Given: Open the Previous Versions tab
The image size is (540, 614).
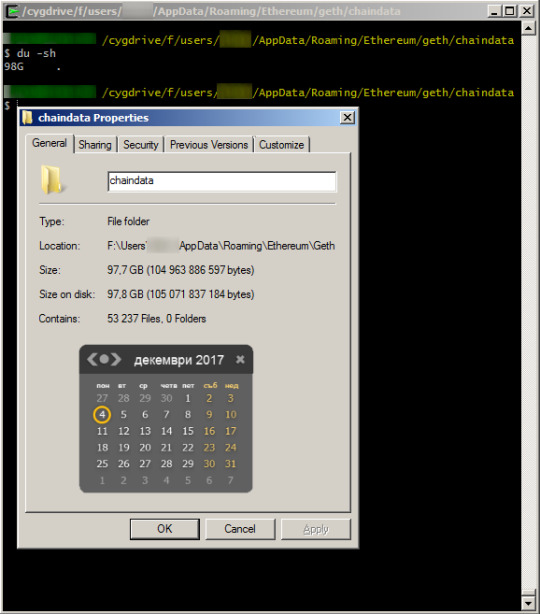Looking at the screenshot, I should (x=209, y=145).
